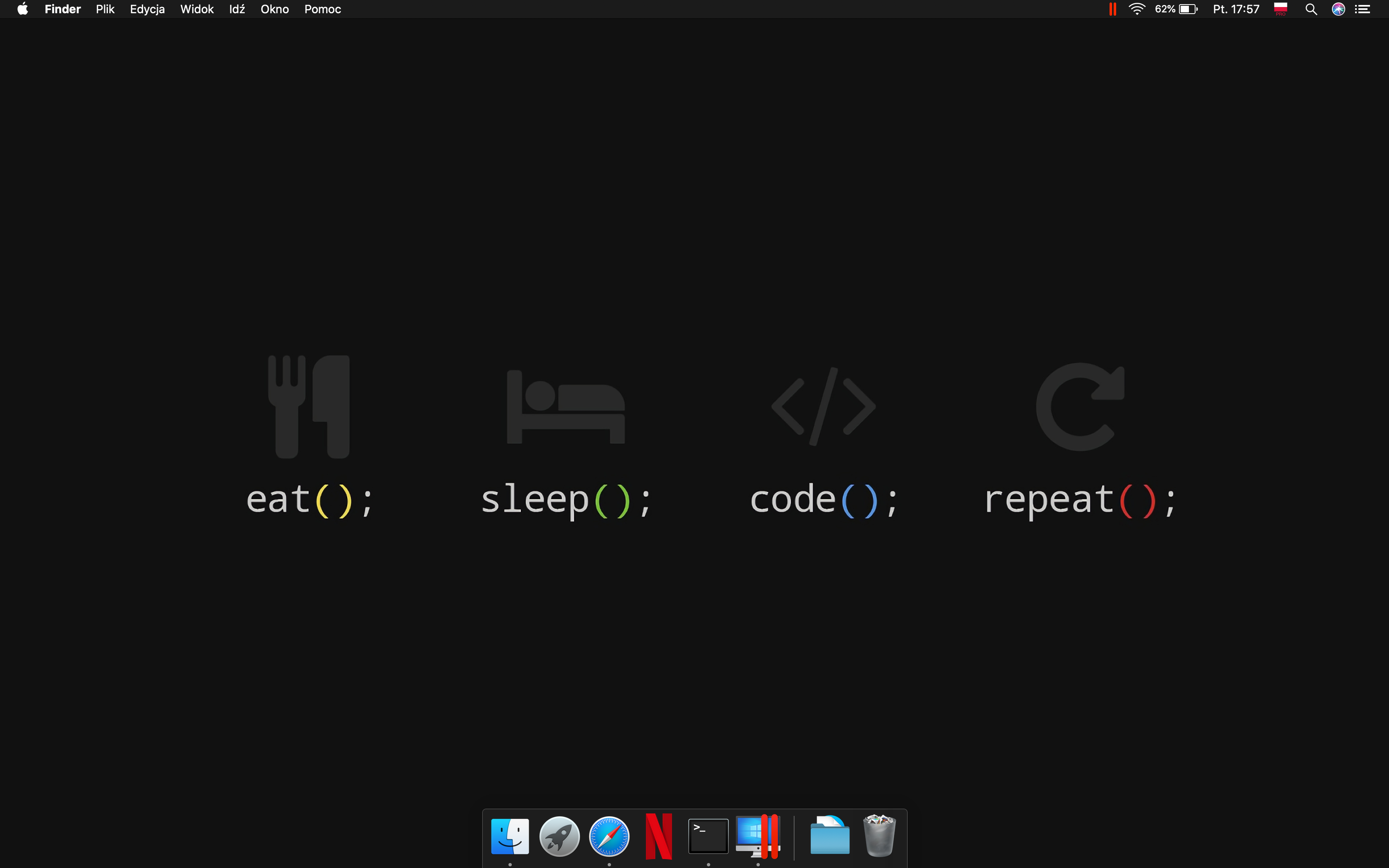Image resolution: width=1389 pixels, height=868 pixels.
Task: Open the Widok menu
Action: [197, 9]
